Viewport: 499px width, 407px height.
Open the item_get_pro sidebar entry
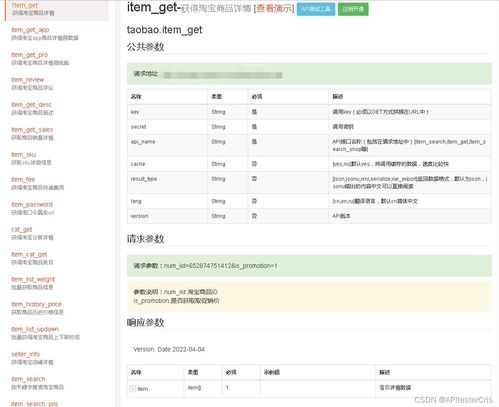pyautogui.click(x=29, y=55)
